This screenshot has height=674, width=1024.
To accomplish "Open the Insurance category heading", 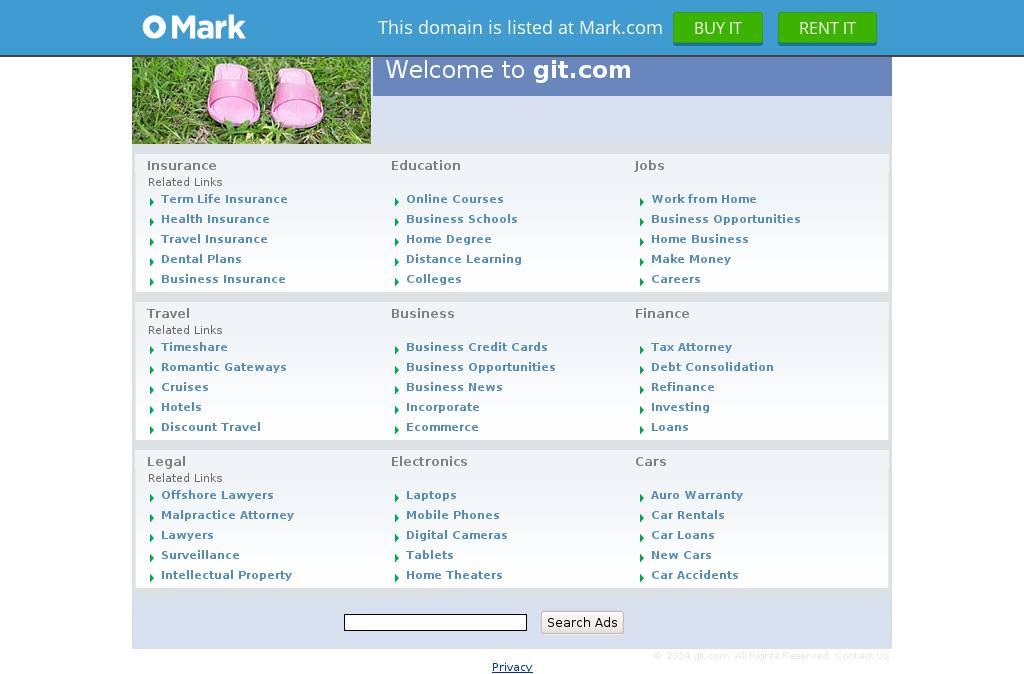I will (181, 166).
